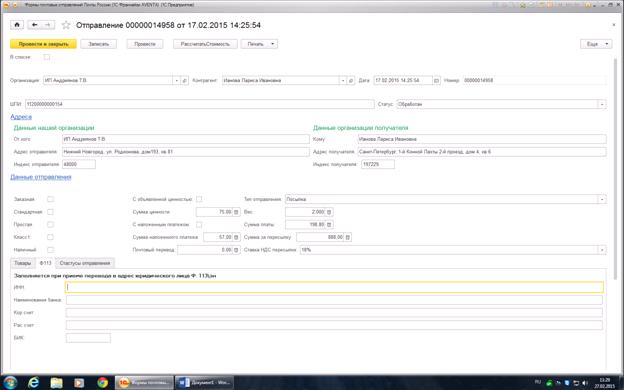Open calendar picker for Дата field

(436, 80)
